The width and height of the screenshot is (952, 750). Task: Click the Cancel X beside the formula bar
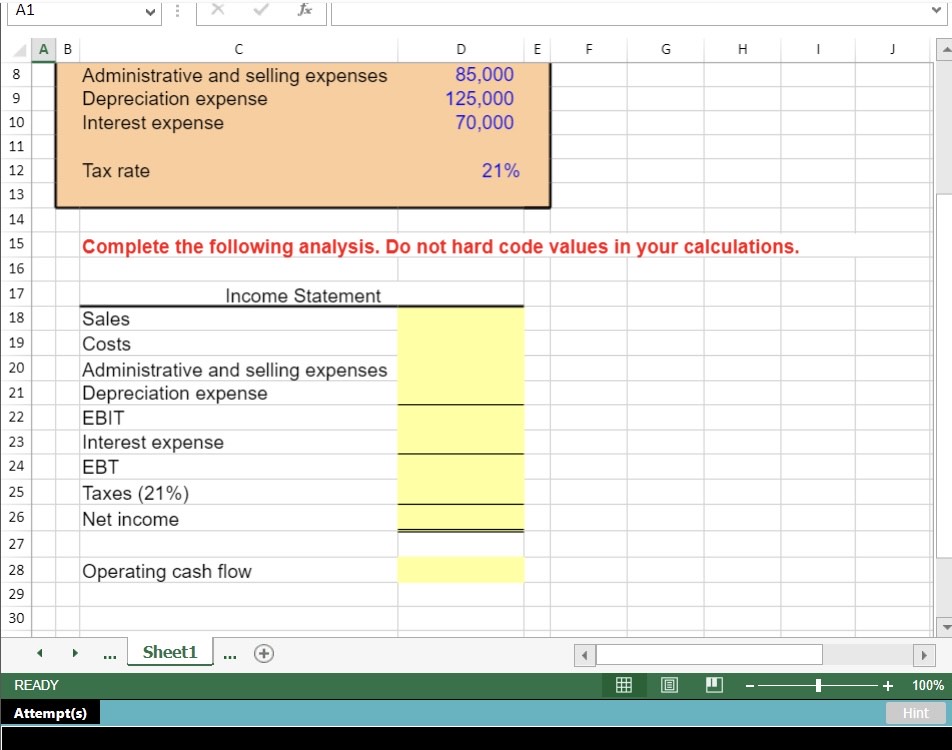[216, 11]
